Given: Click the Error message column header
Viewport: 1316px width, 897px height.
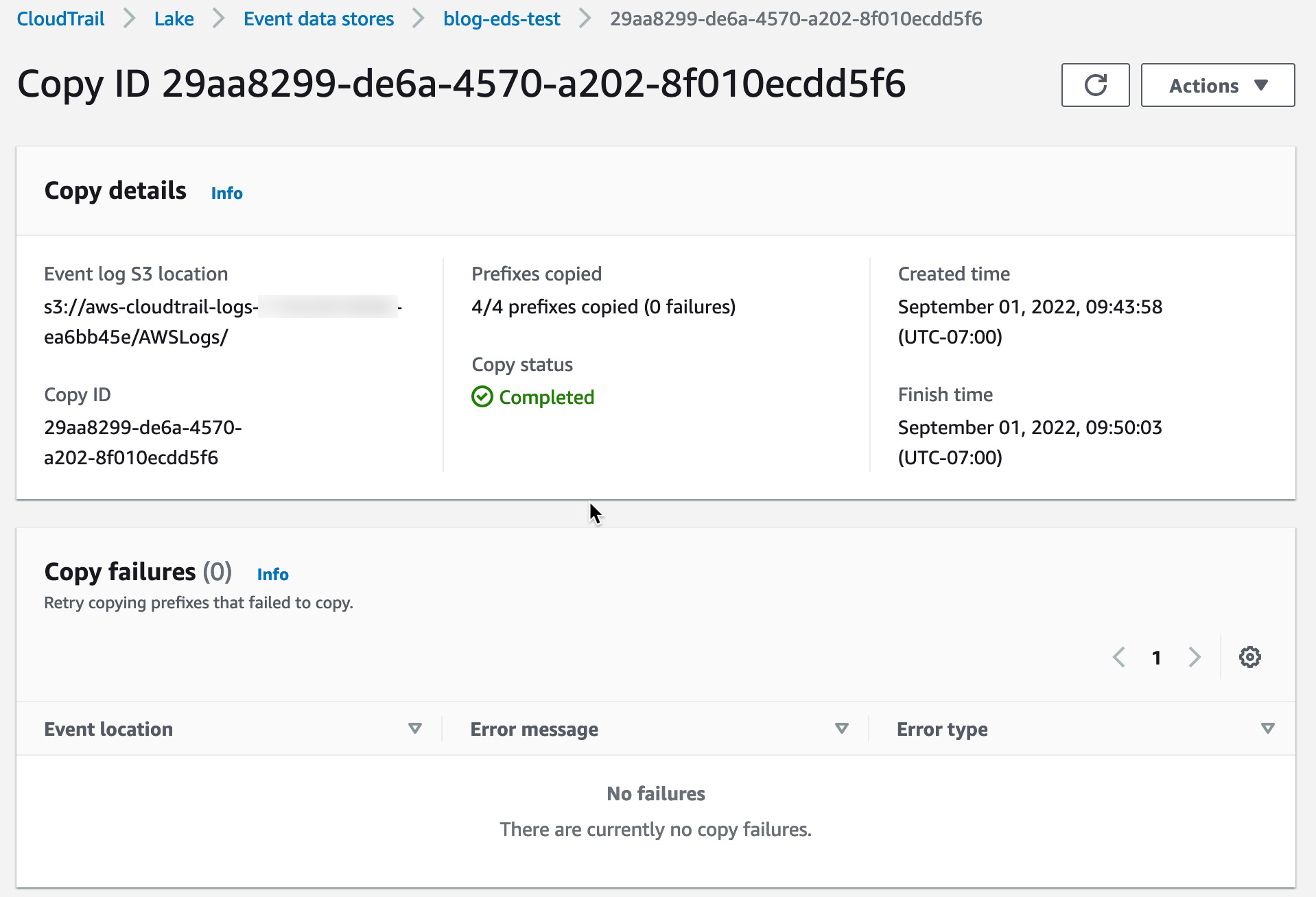Looking at the screenshot, I should pos(534,729).
